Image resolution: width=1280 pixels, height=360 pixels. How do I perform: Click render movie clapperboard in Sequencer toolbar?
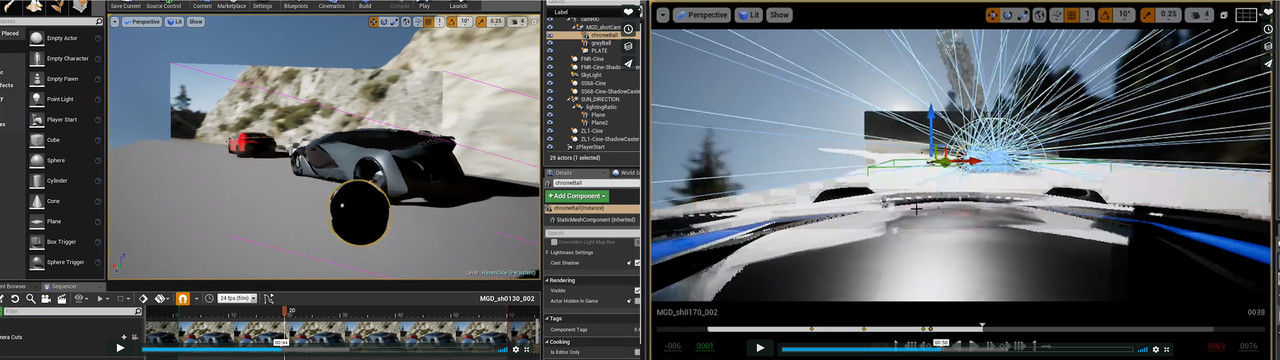click(61, 298)
